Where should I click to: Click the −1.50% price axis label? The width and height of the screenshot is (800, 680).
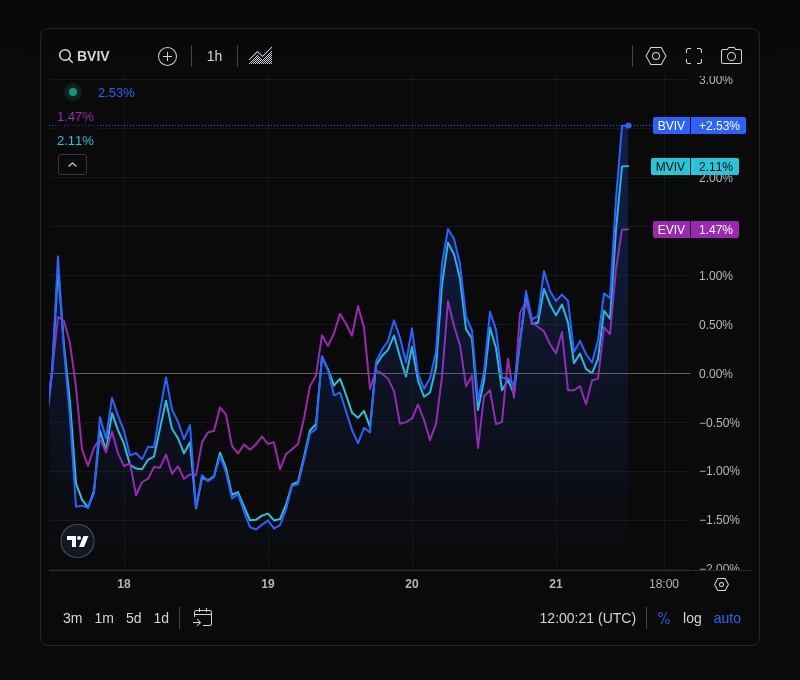point(719,520)
